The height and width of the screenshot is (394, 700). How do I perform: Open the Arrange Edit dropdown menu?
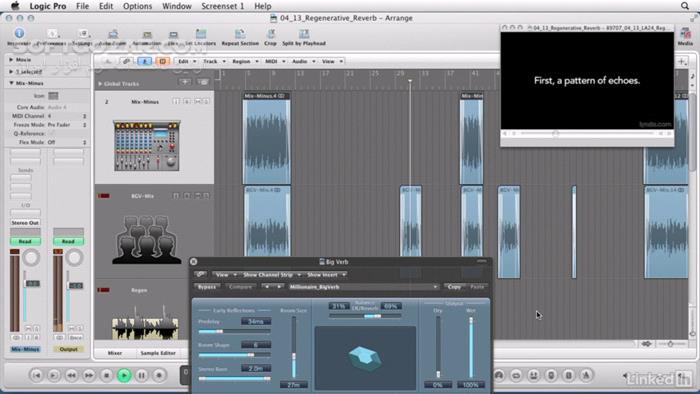point(187,61)
